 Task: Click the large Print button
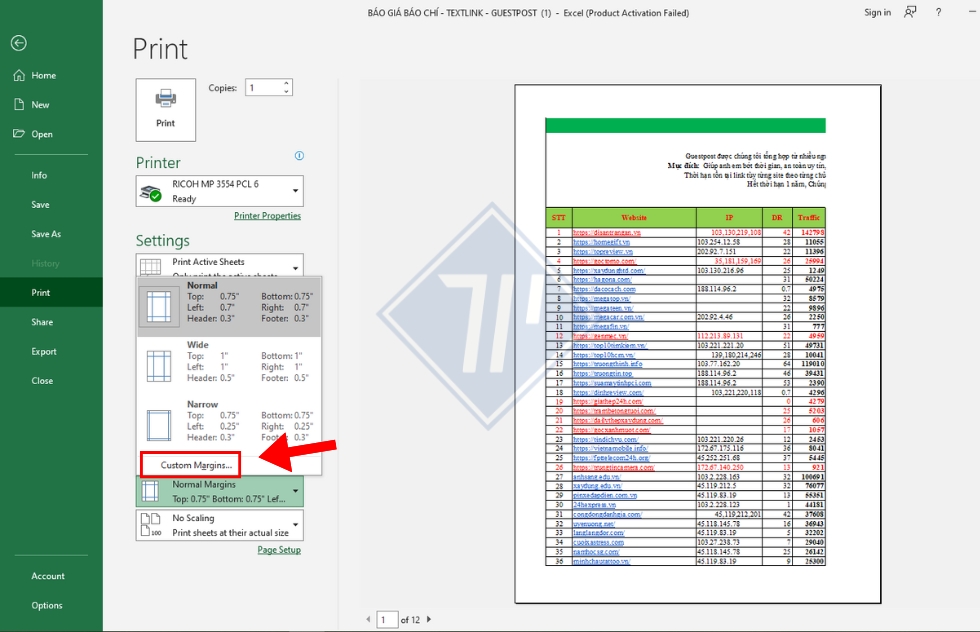[x=165, y=109]
